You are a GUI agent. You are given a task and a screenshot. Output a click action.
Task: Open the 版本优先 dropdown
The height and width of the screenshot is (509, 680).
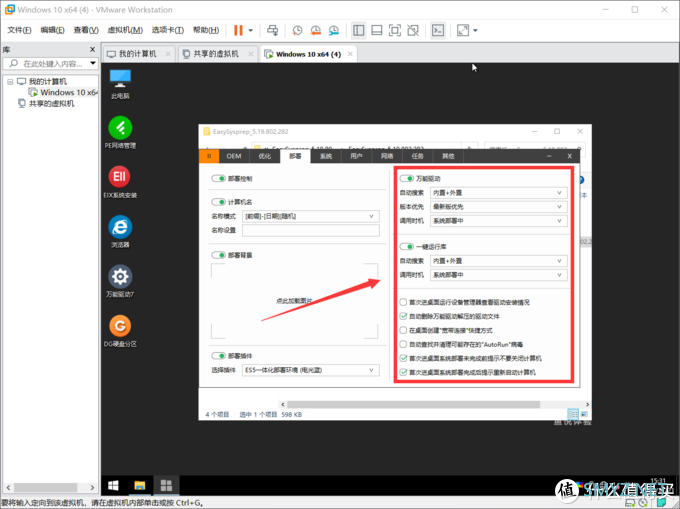[499, 207]
